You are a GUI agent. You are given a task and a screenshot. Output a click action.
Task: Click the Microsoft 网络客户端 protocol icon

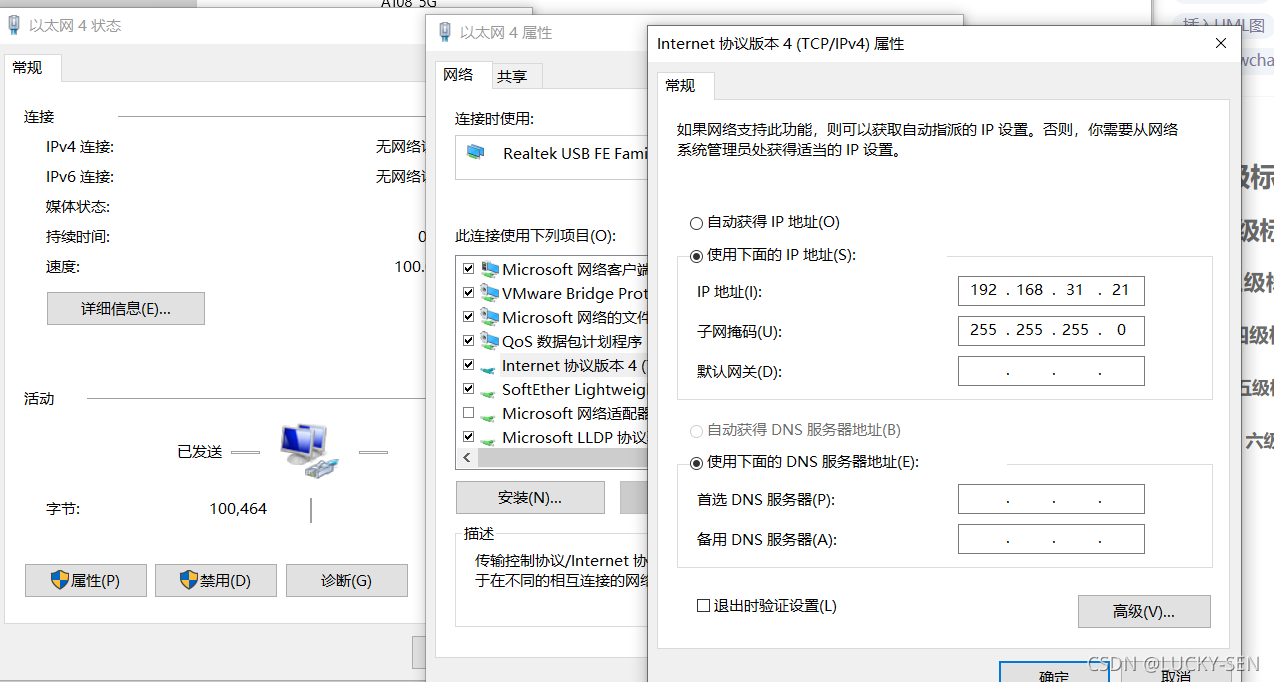tap(491, 268)
